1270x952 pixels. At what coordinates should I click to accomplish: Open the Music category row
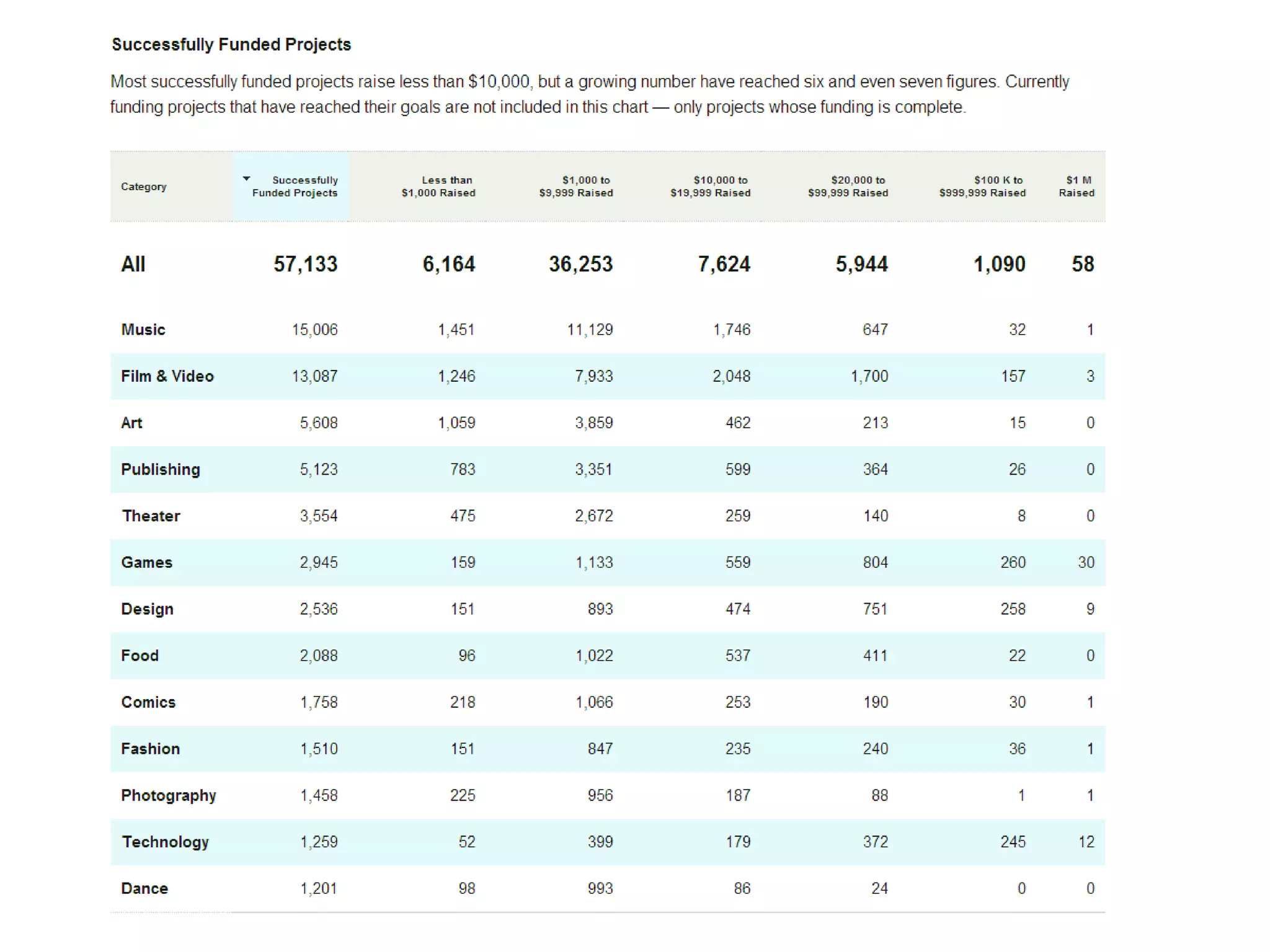coord(143,330)
